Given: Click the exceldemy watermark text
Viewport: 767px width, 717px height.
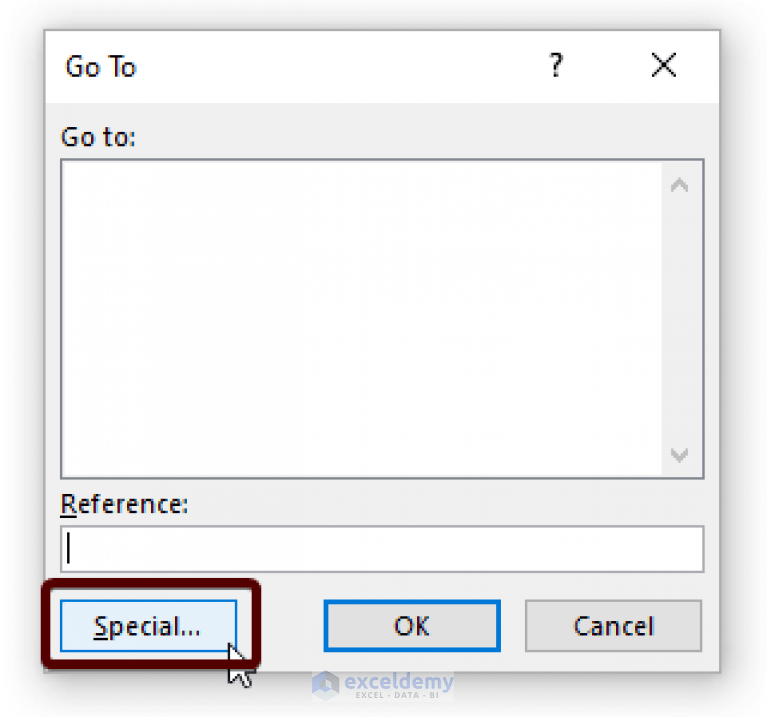Looking at the screenshot, I should click(x=398, y=685).
